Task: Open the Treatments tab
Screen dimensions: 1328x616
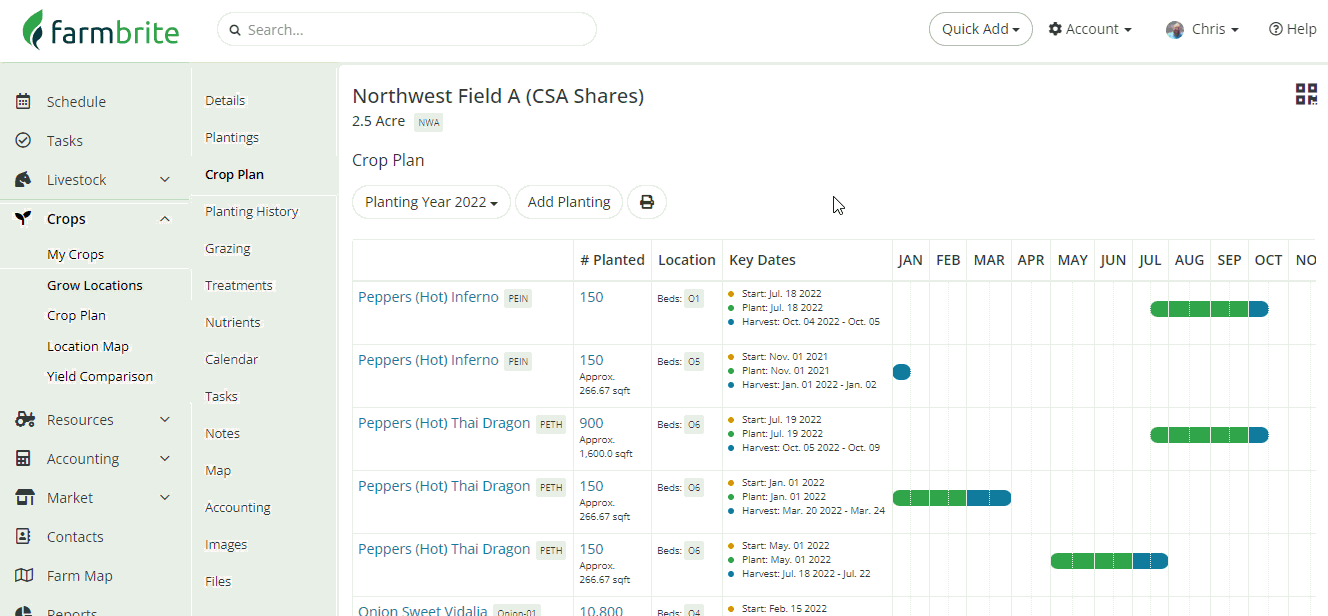Action: (x=238, y=285)
